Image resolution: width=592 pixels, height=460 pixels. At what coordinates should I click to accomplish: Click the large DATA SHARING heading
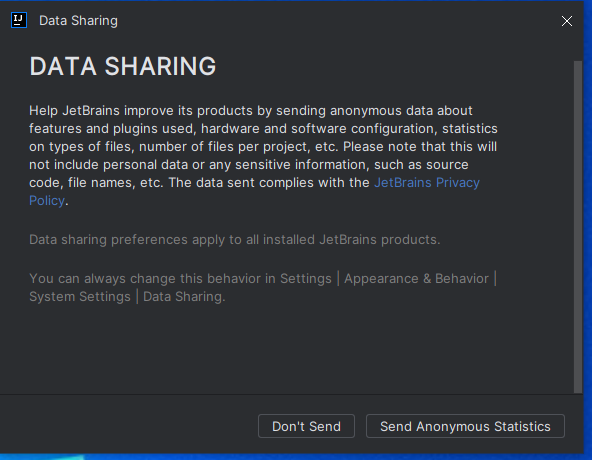click(123, 66)
